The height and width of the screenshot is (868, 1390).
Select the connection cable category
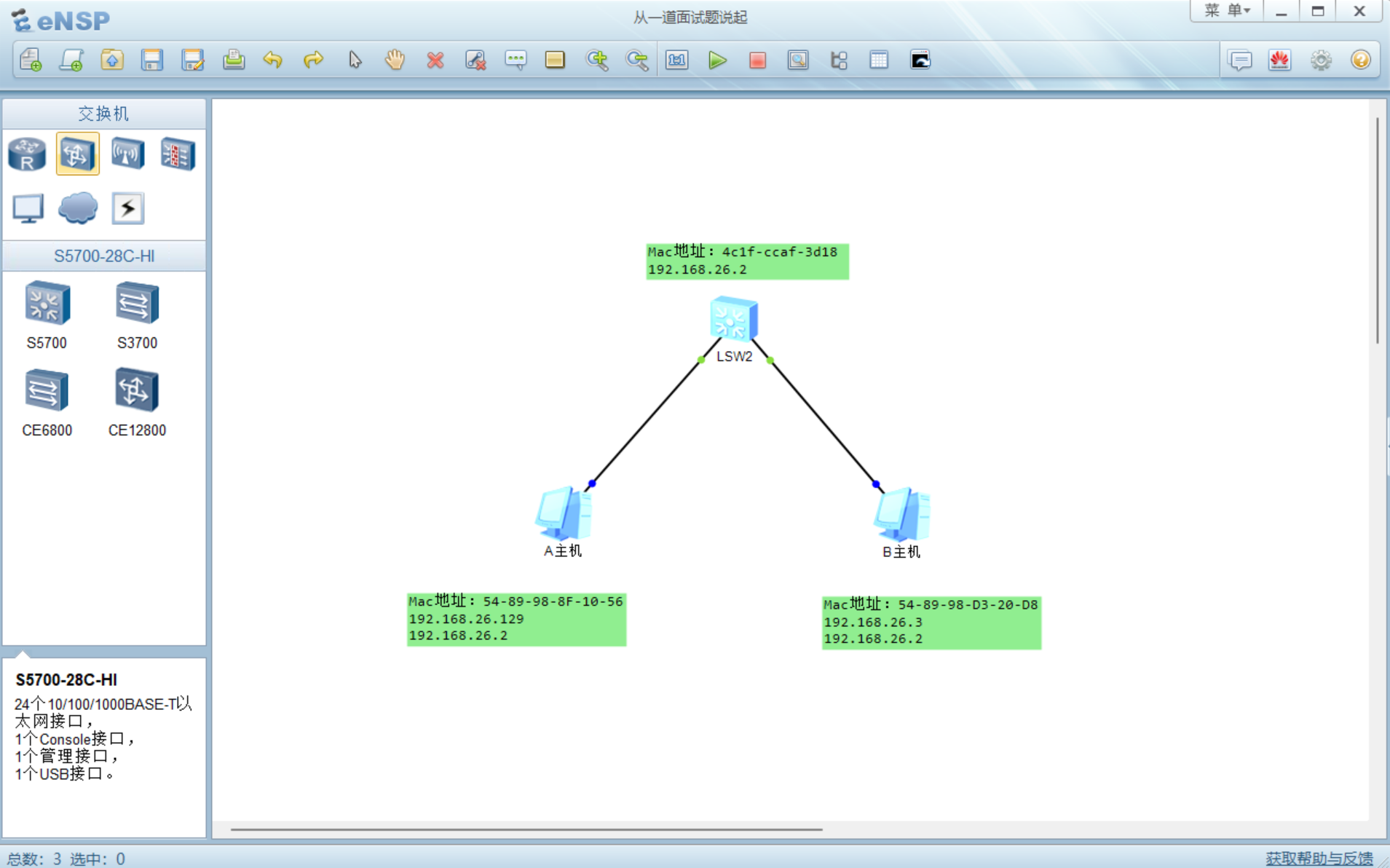pos(128,208)
